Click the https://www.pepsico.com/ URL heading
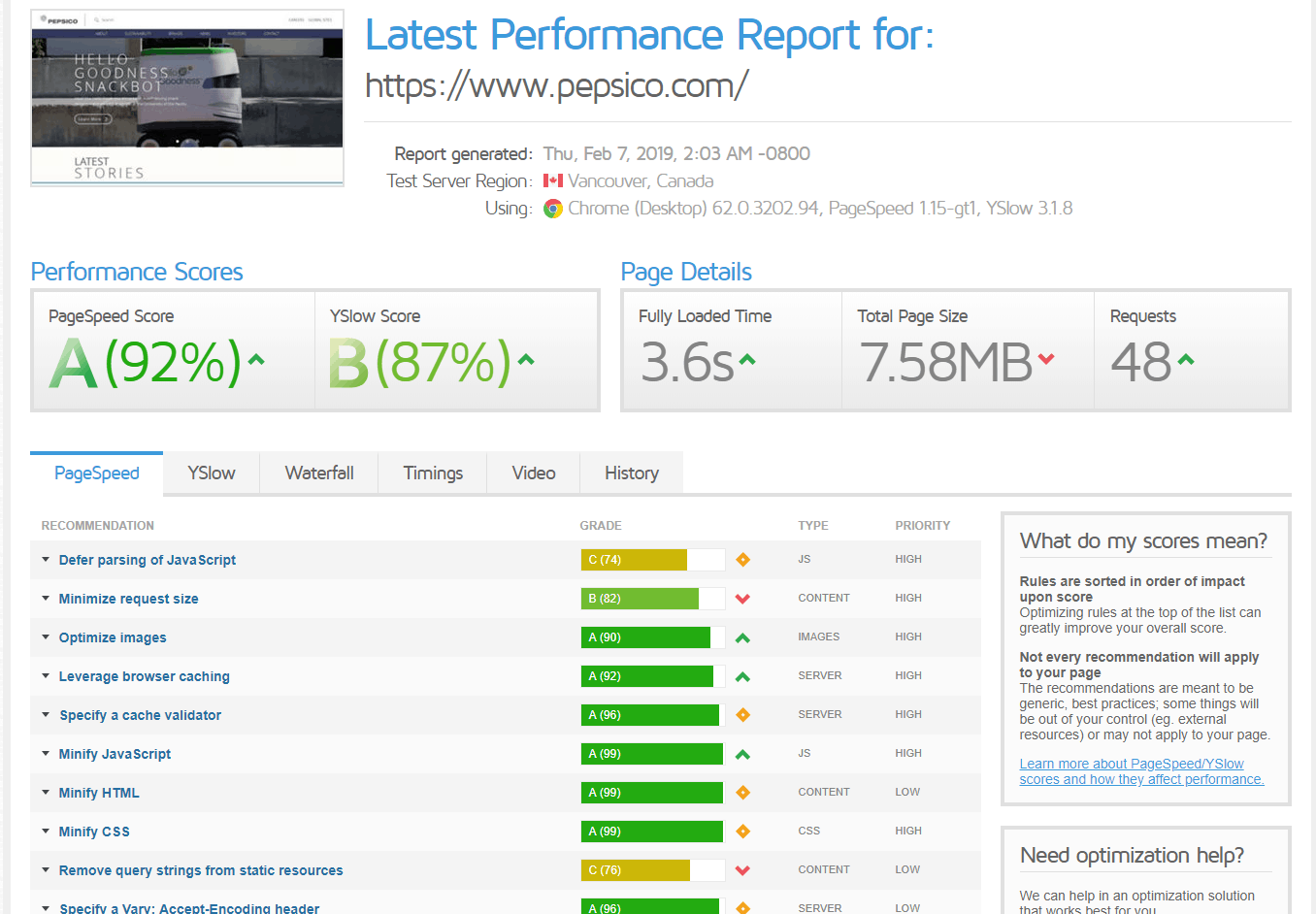 (x=556, y=85)
